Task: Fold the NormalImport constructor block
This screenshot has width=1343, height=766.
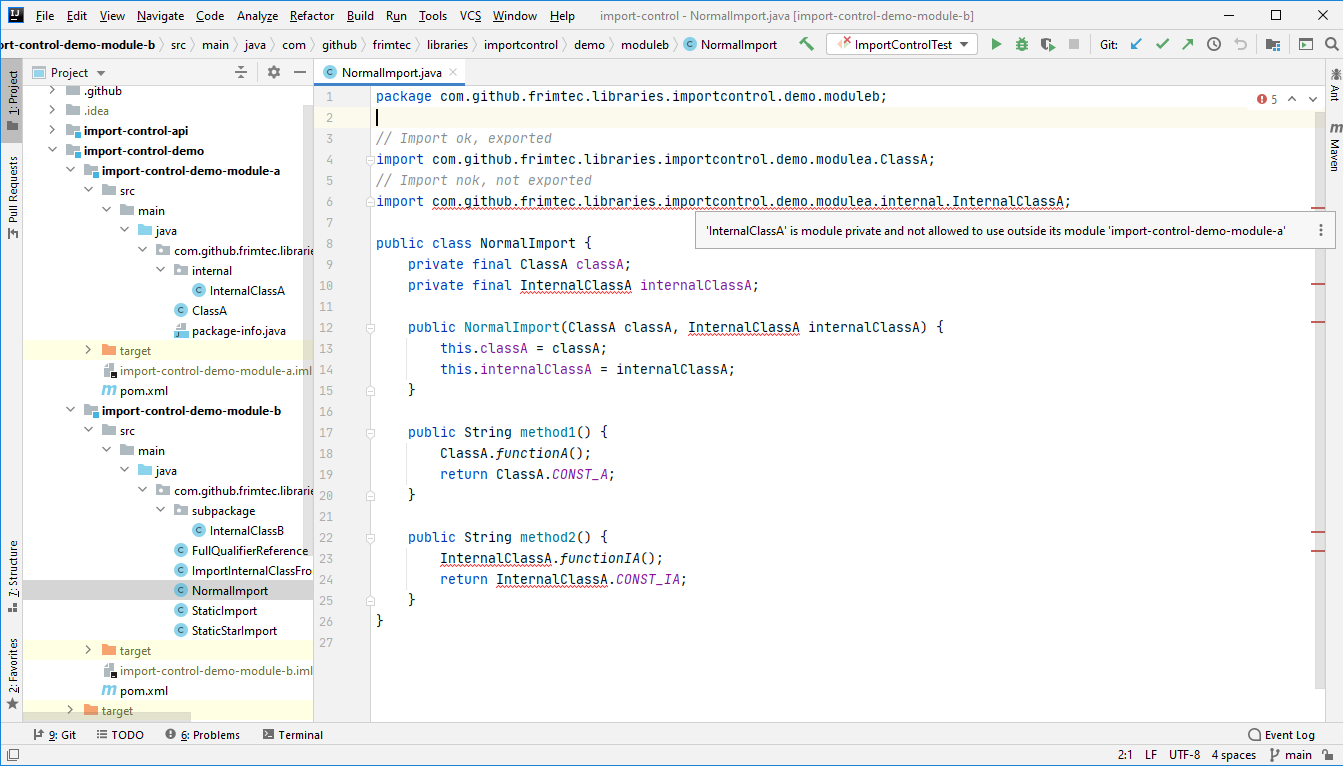Action: (x=370, y=328)
